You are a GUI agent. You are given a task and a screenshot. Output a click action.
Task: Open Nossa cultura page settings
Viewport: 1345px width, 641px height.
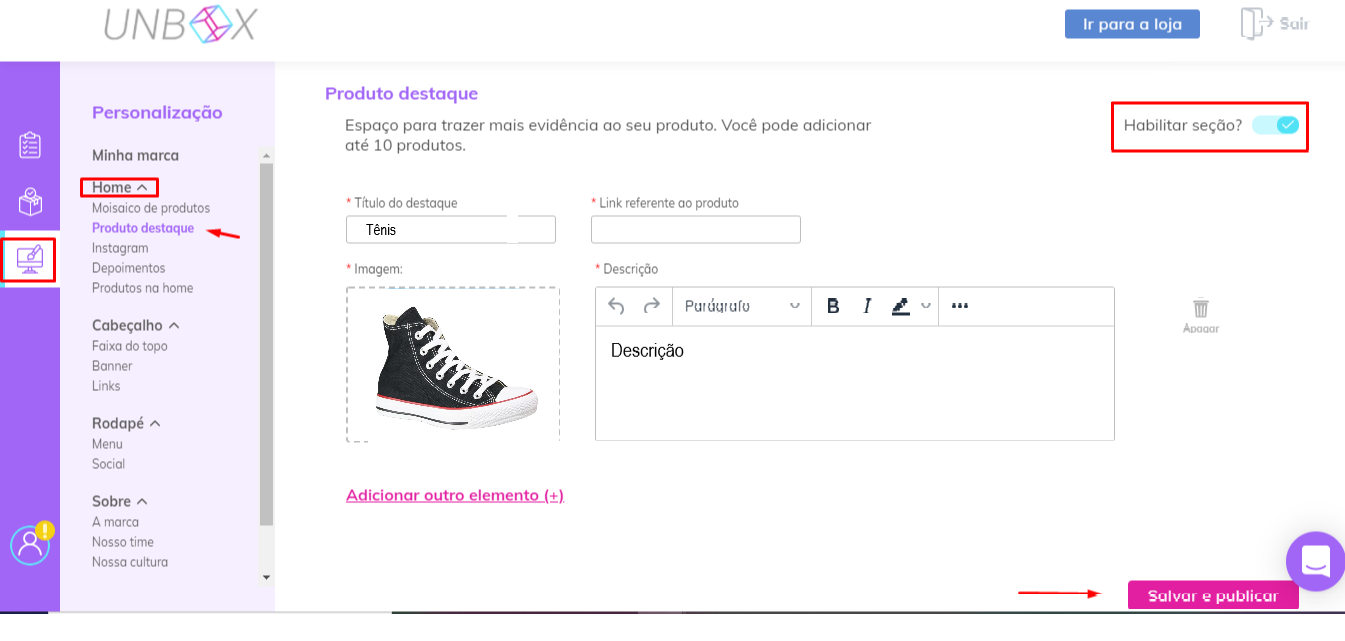tap(130, 562)
